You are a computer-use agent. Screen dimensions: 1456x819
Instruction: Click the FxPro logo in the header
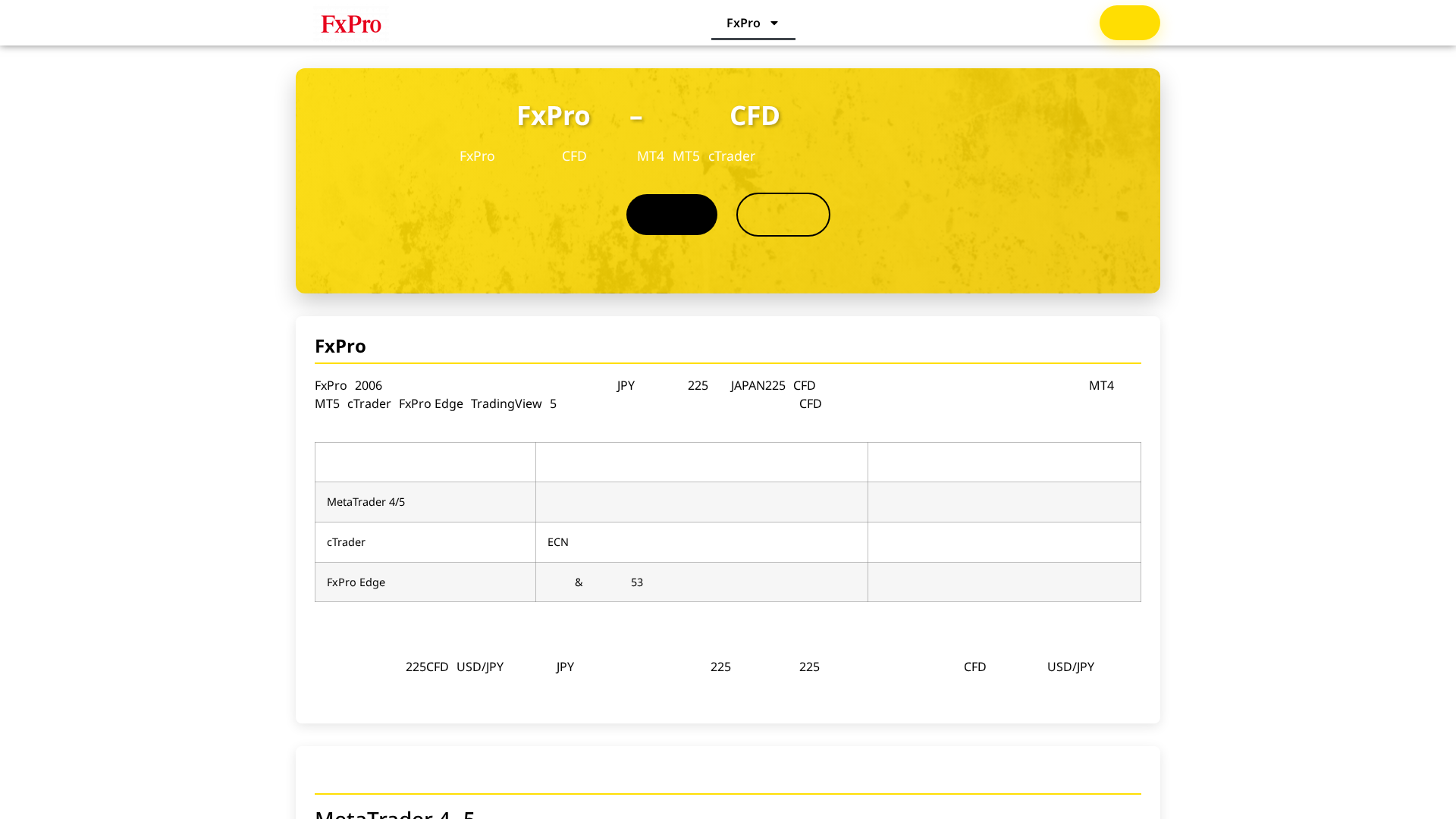351,24
